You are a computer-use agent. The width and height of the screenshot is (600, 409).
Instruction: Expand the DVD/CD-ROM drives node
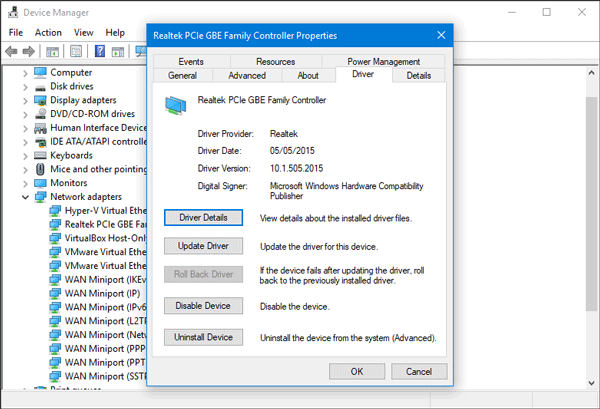point(25,115)
